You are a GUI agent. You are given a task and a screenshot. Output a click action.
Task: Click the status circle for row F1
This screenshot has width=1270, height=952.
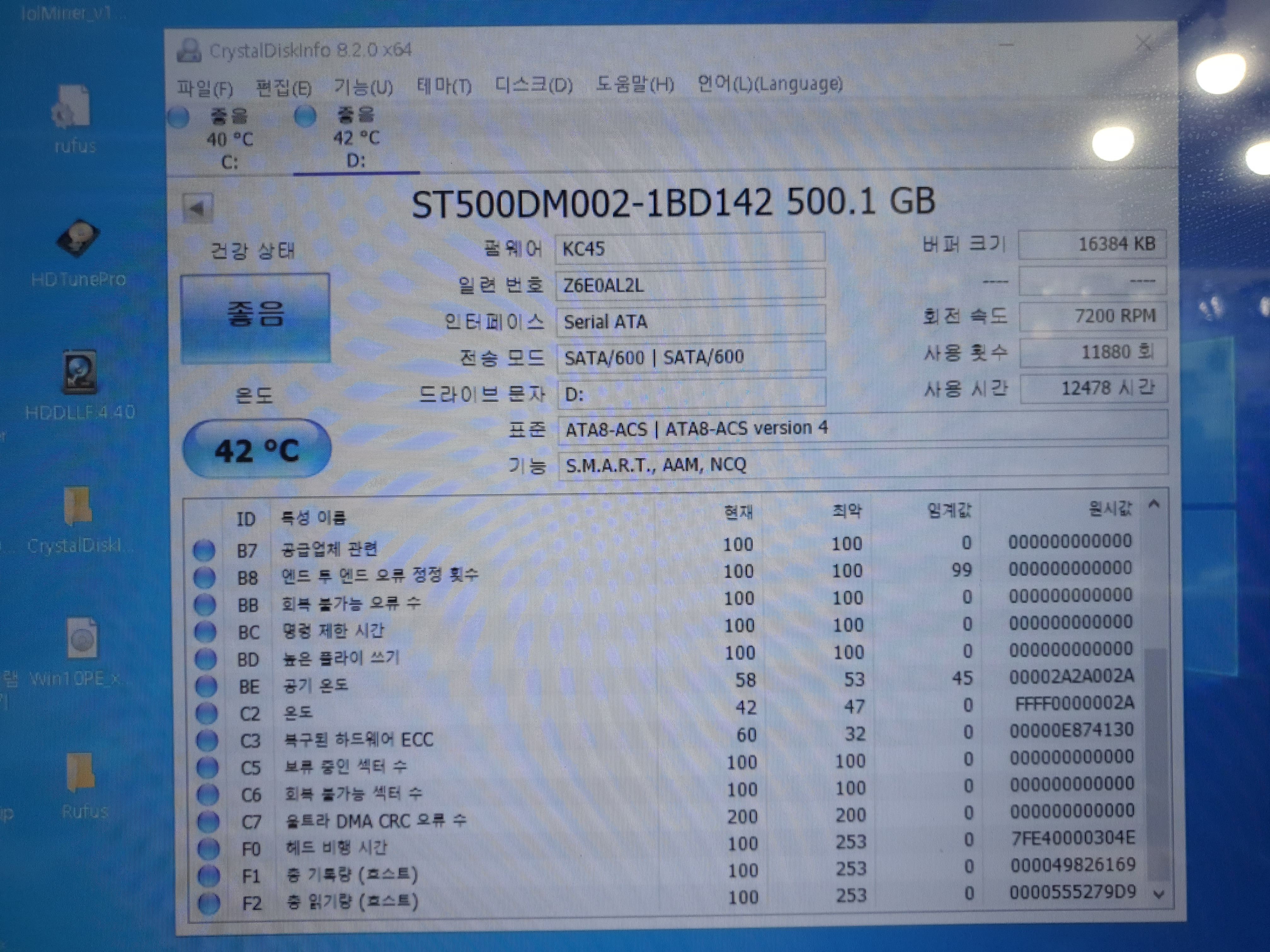click(x=209, y=876)
